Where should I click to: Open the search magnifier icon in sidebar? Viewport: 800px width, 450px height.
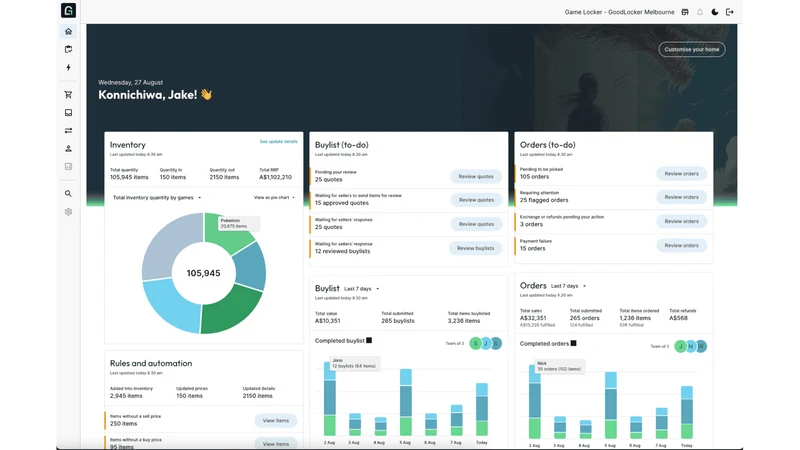click(68, 194)
